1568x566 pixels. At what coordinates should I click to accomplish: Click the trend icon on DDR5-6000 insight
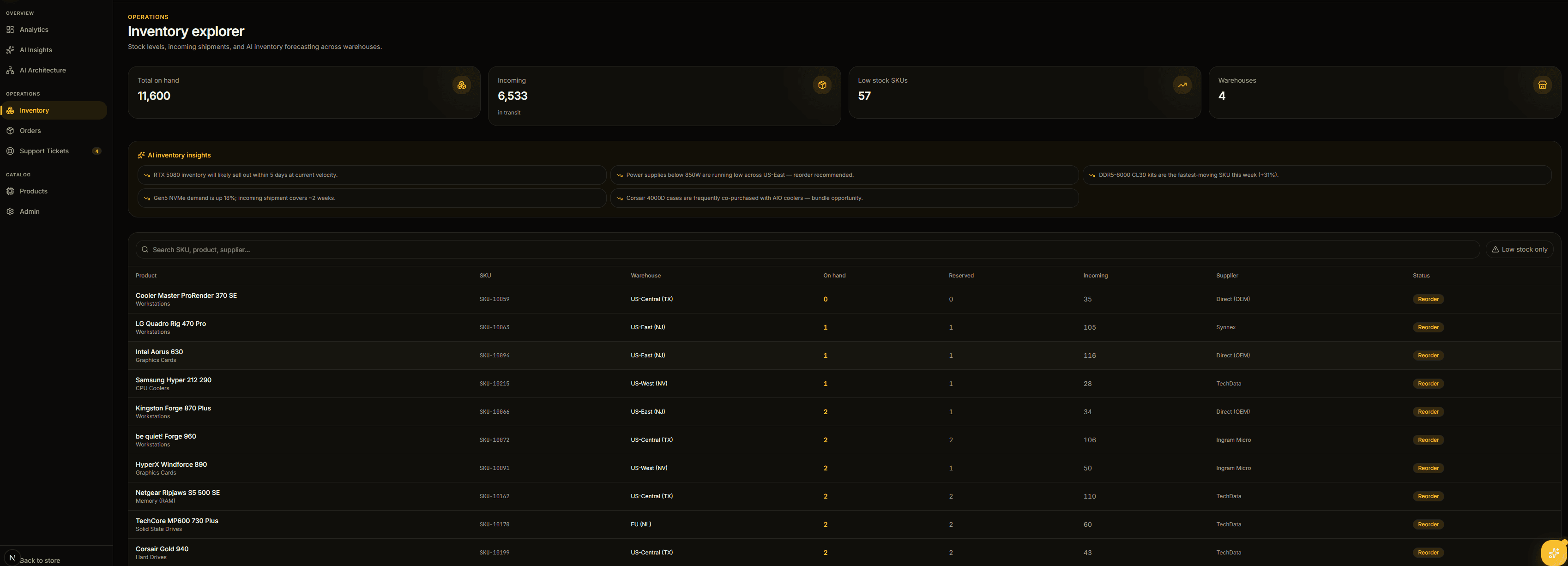pos(1092,175)
